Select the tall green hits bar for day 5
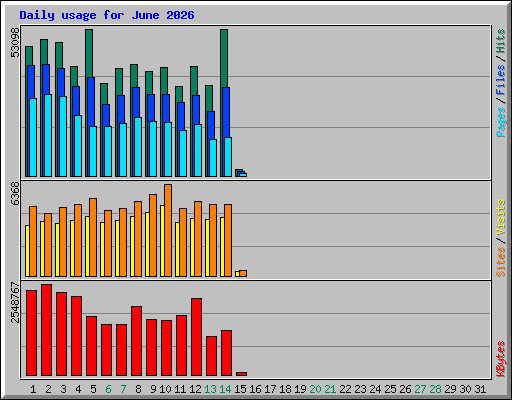The image size is (512, 400). (x=89, y=53)
